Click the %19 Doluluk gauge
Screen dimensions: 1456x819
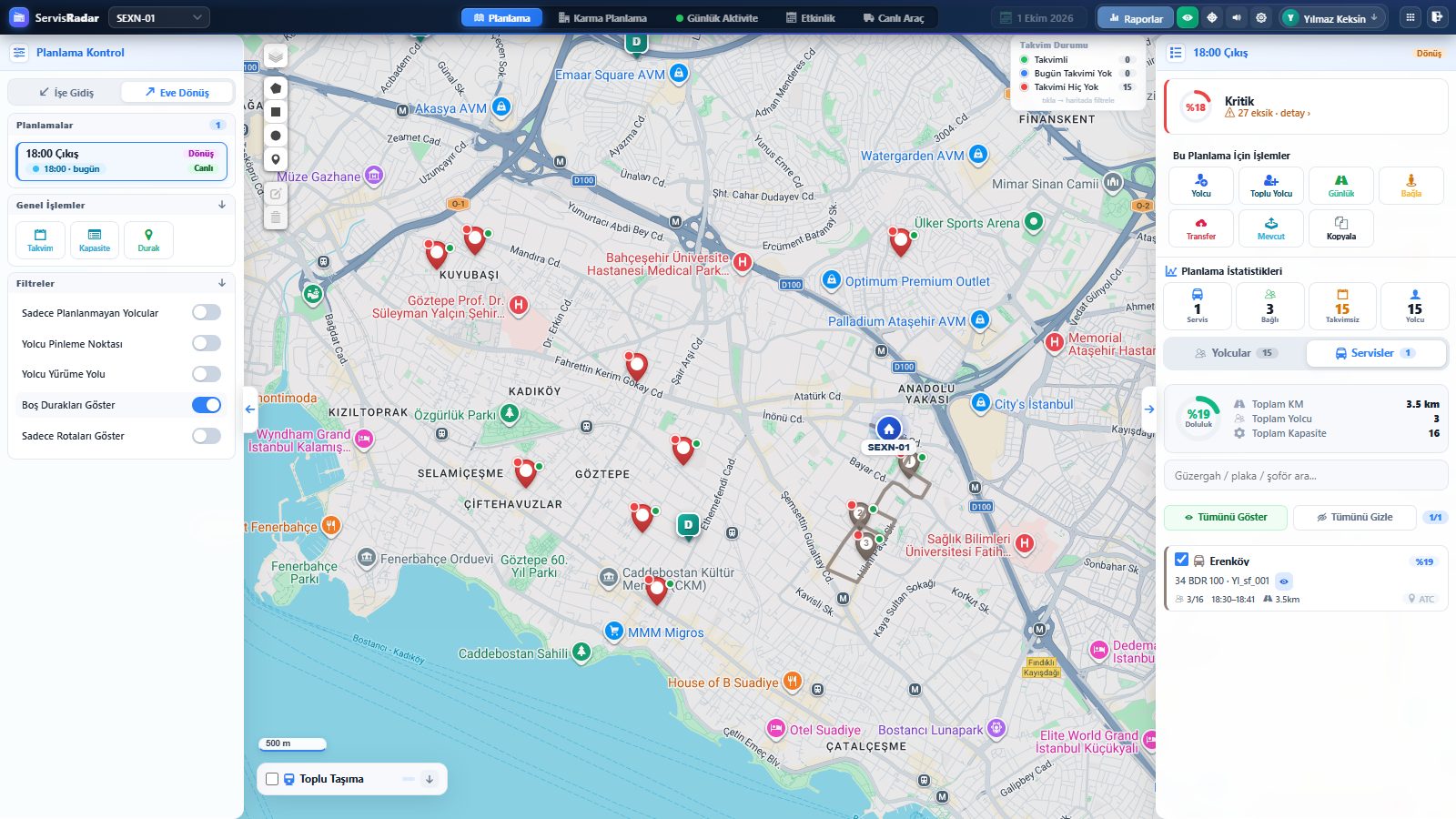tap(1198, 418)
